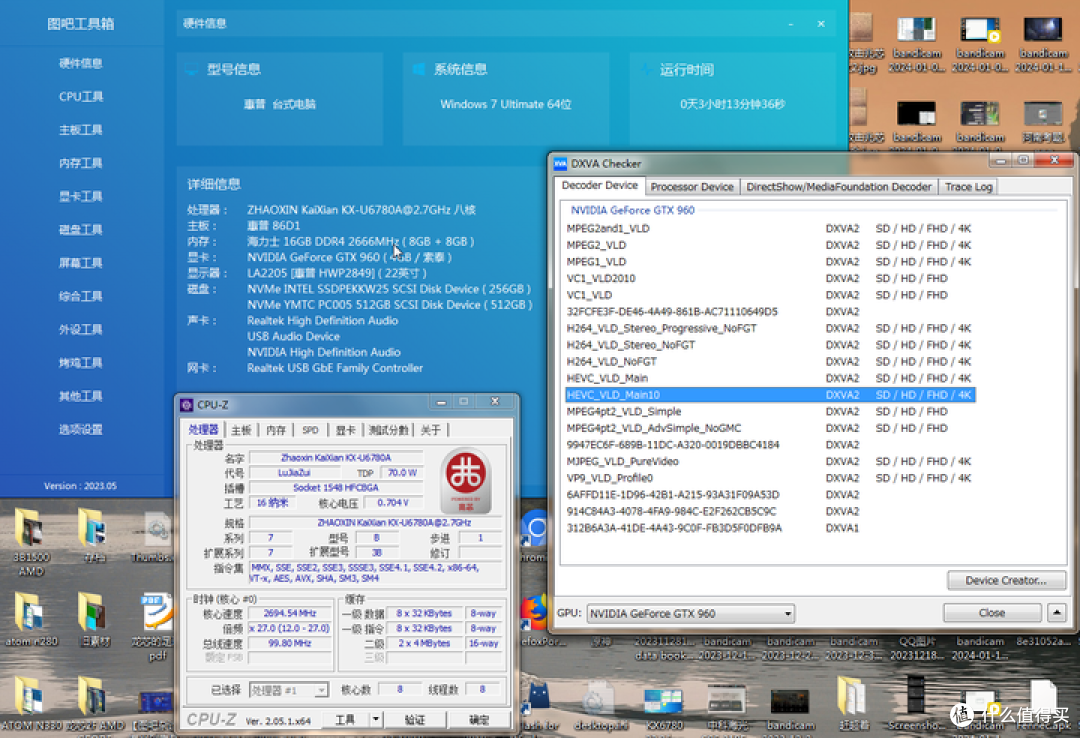Open the atom r280 desktop folder

pyautogui.click(x=31, y=619)
